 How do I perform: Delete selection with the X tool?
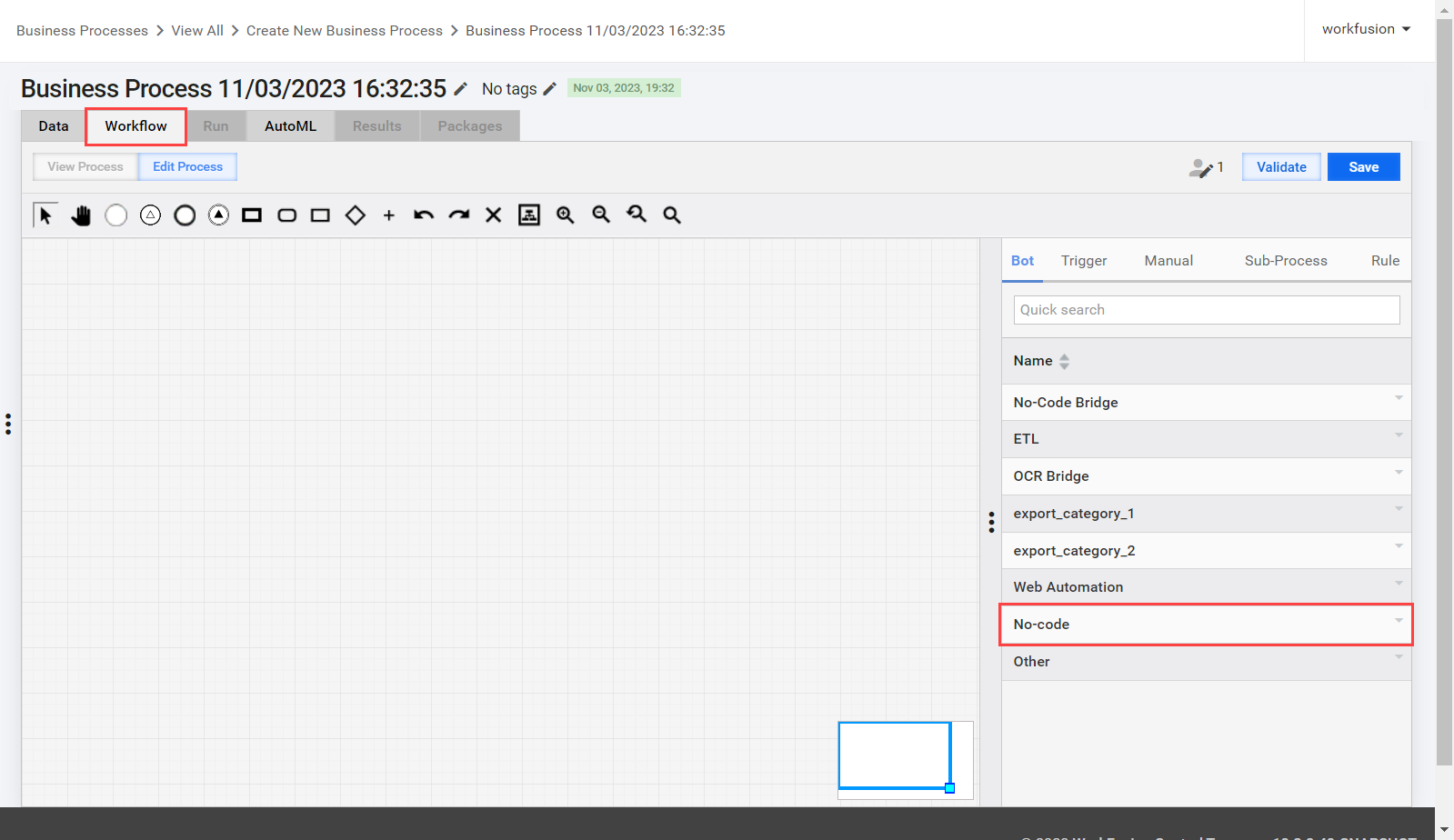(x=494, y=215)
